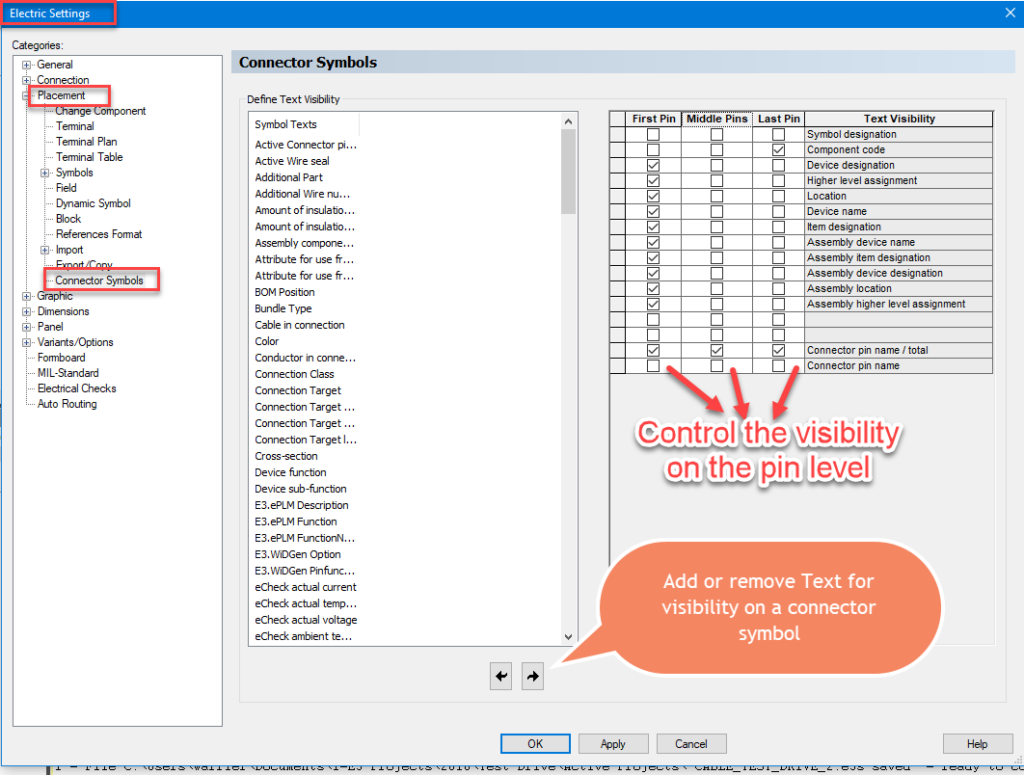Select Terminal Plan in the category tree
This screenshot has width=1024, height=775.
point(87,141)
